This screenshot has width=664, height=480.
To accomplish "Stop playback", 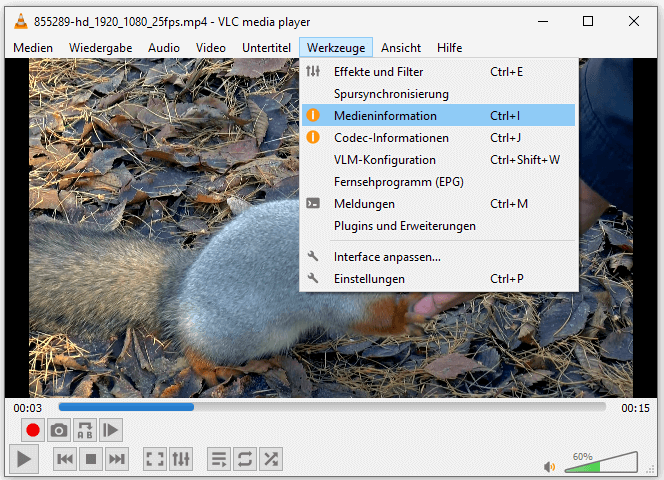I will point(91,459).
